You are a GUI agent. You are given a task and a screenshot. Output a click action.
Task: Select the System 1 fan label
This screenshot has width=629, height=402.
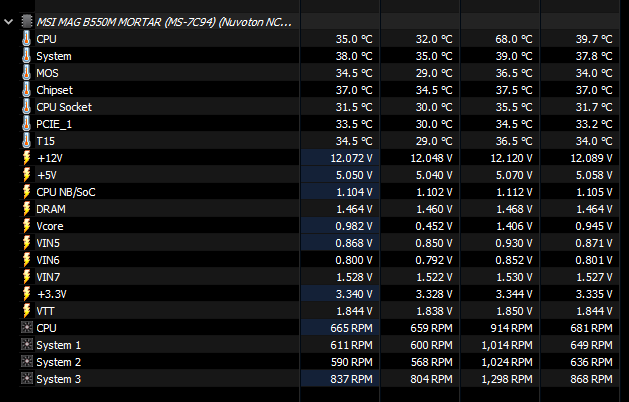click(x=59, y=345)
